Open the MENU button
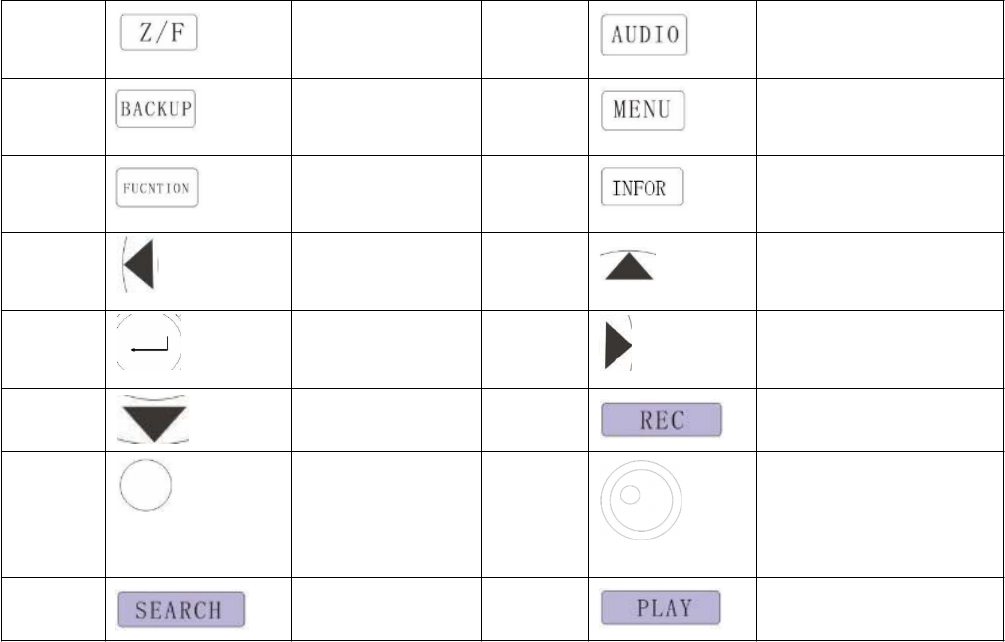The width and height of the screenshot is (1005, 642). 643,110
